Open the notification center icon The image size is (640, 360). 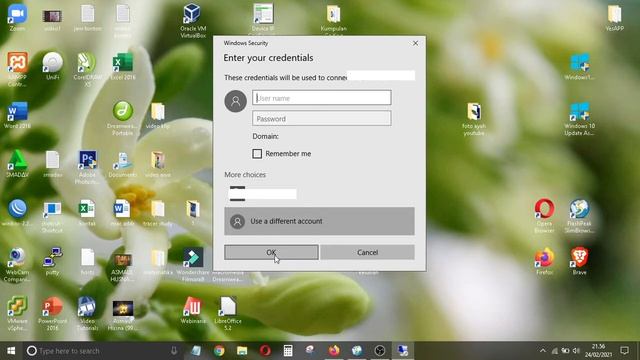(624, 351)
